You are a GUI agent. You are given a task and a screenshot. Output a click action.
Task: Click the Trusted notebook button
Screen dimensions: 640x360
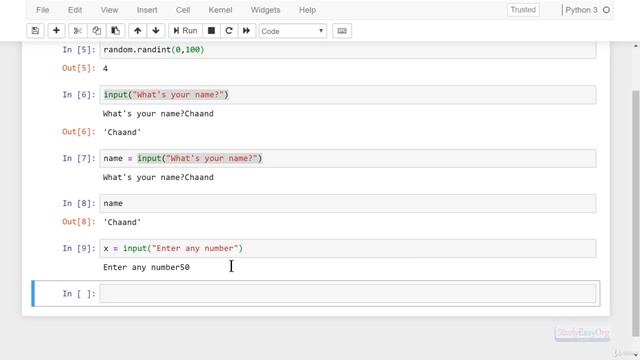click(x=523, y=10)
